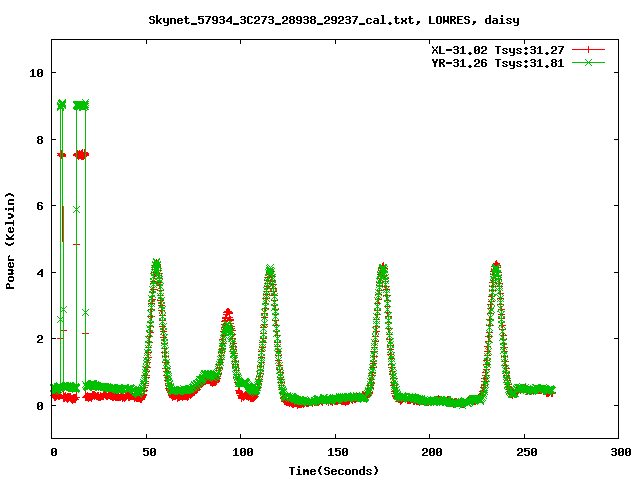
Task: Click the y-axis tick label '6'
Action: [x=40, y=206]
